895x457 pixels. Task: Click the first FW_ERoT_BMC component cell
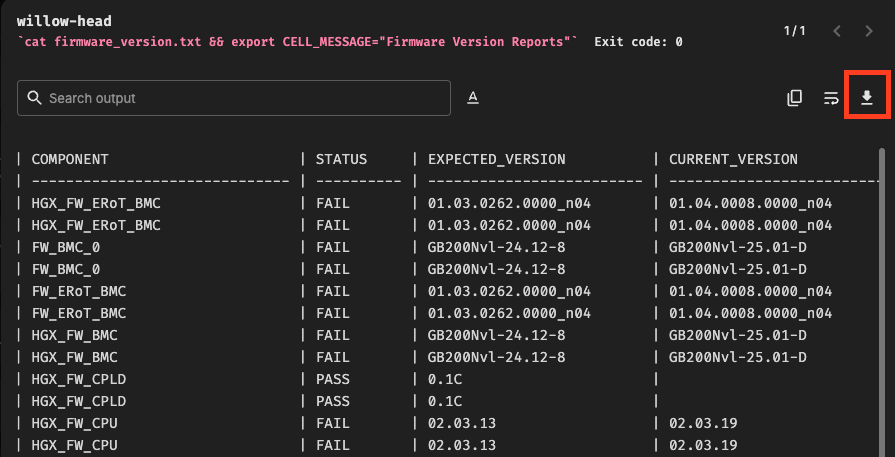[x=79, y=292]
